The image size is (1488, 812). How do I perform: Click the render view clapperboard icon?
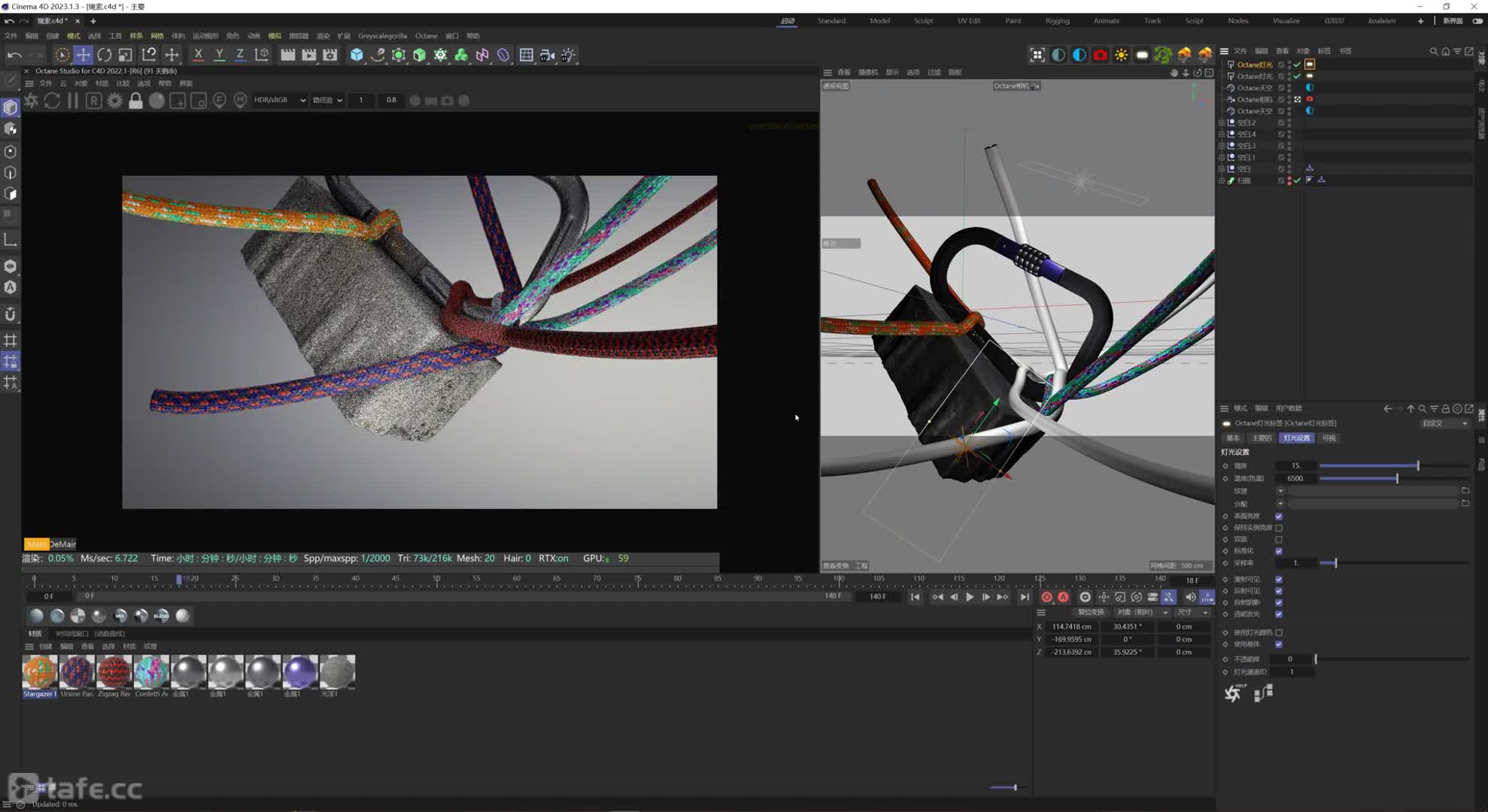[287, 55]
